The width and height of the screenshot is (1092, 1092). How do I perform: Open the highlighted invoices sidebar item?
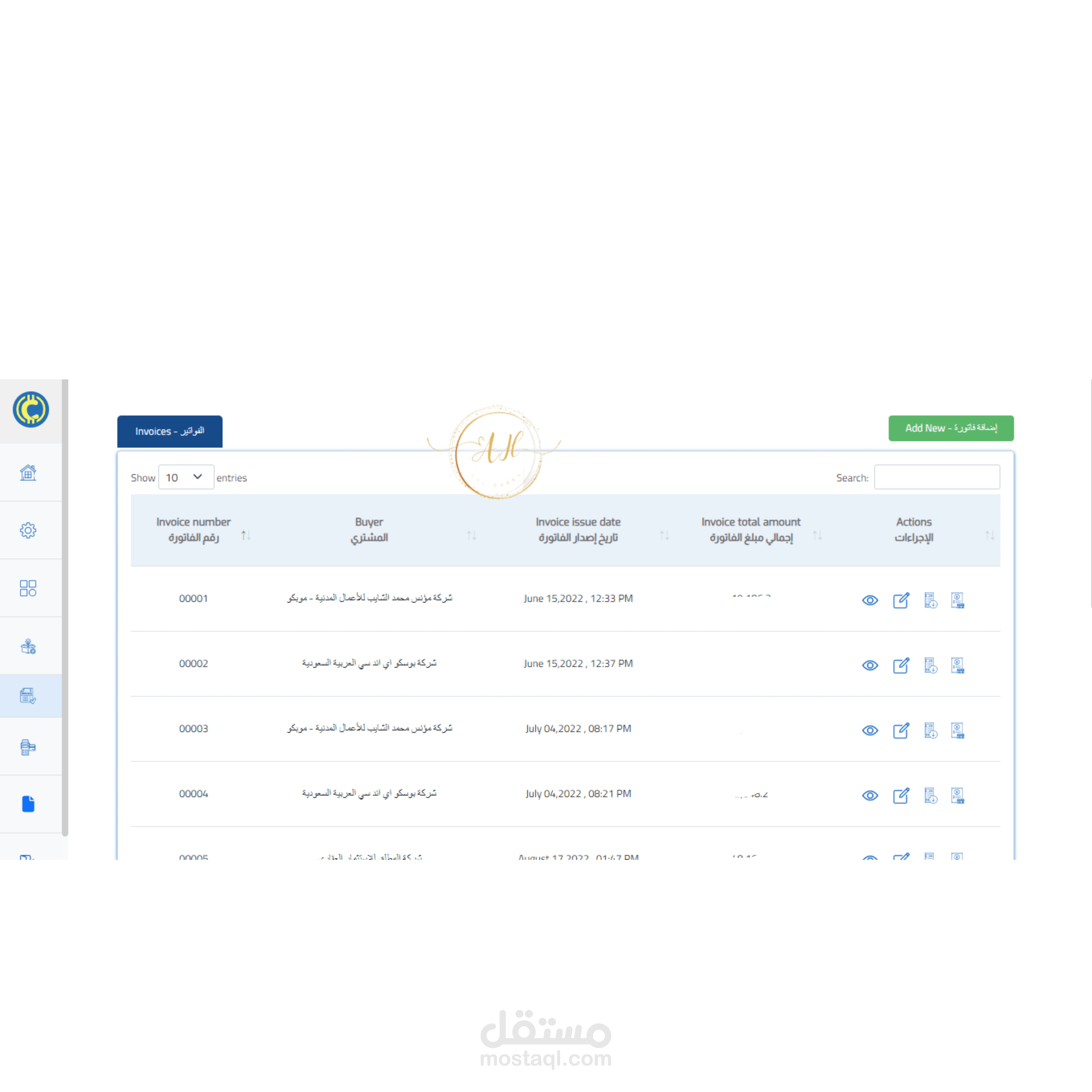[x=28, y=696]
